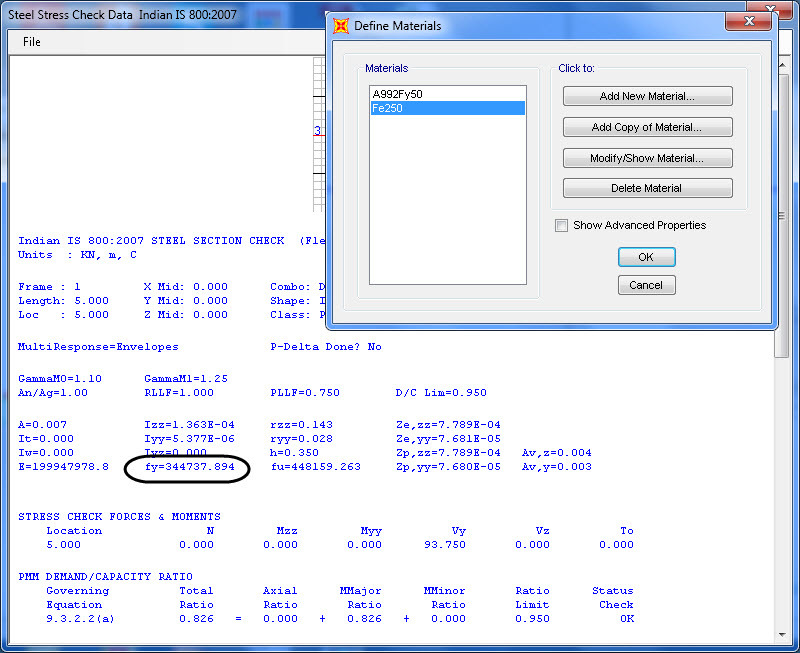Click the rzz=0.143 value
Screen dimensions: 800x653
tap(301, 424)
